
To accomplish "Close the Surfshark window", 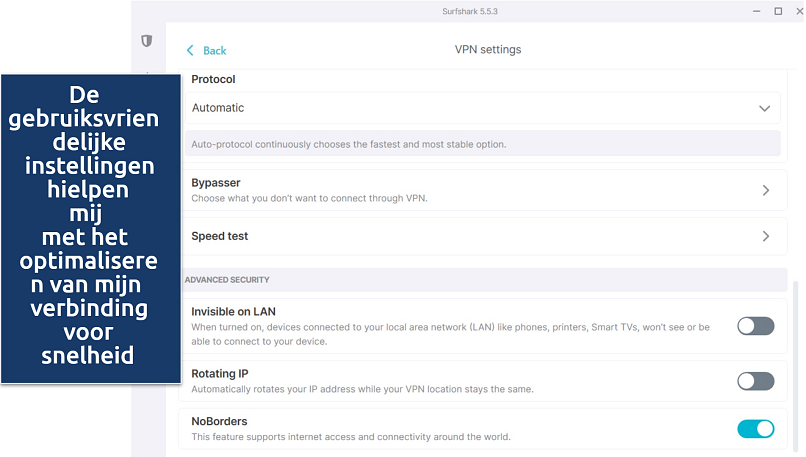I will [x=798, y=11].
